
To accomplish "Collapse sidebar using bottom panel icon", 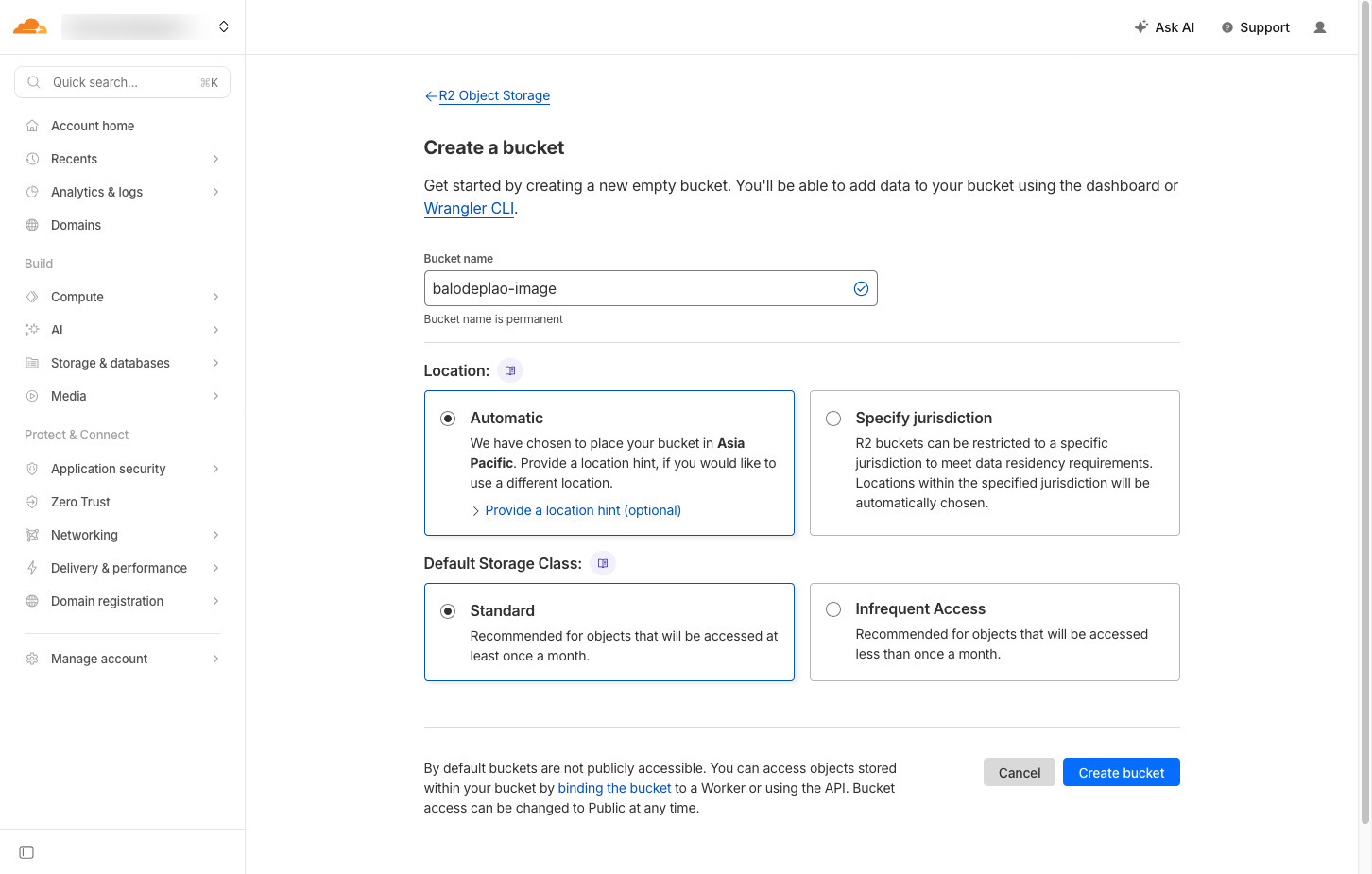I will pyautogui.click(x=26, y=852).
